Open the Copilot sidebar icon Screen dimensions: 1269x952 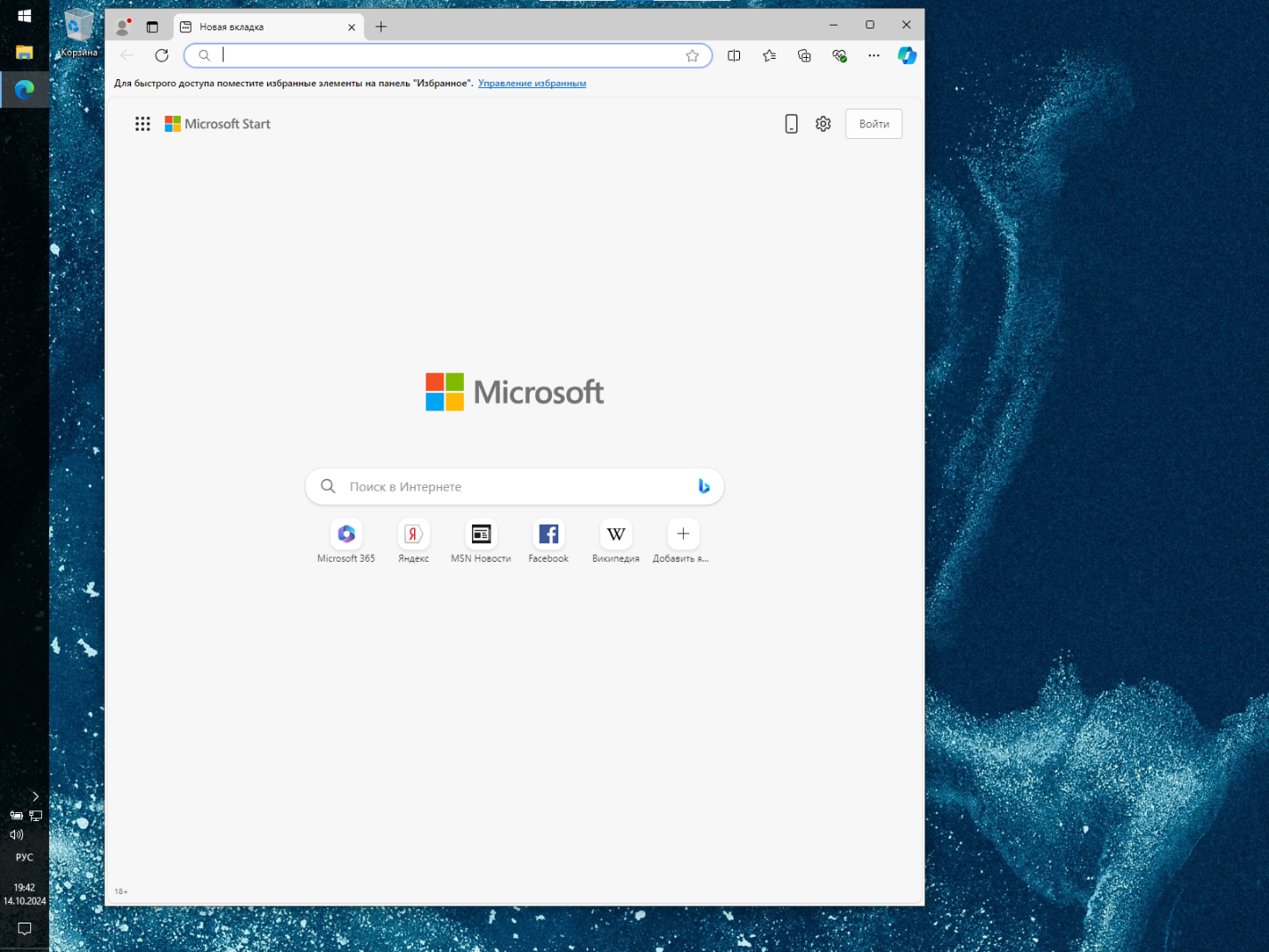click(x=907, y=55)
